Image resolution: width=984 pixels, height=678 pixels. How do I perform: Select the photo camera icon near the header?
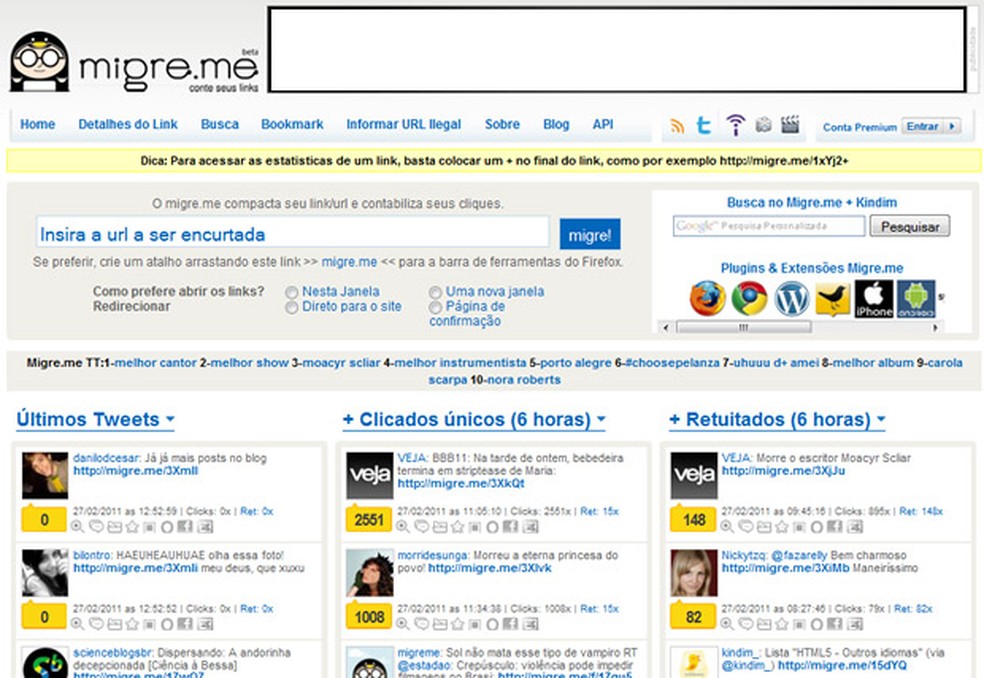(763, 124)
